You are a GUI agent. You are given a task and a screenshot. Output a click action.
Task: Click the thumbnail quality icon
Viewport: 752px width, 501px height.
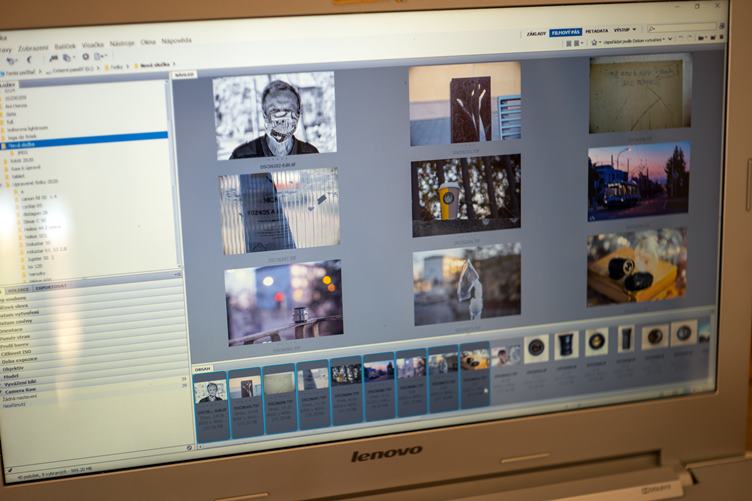[x=569, y=44]
